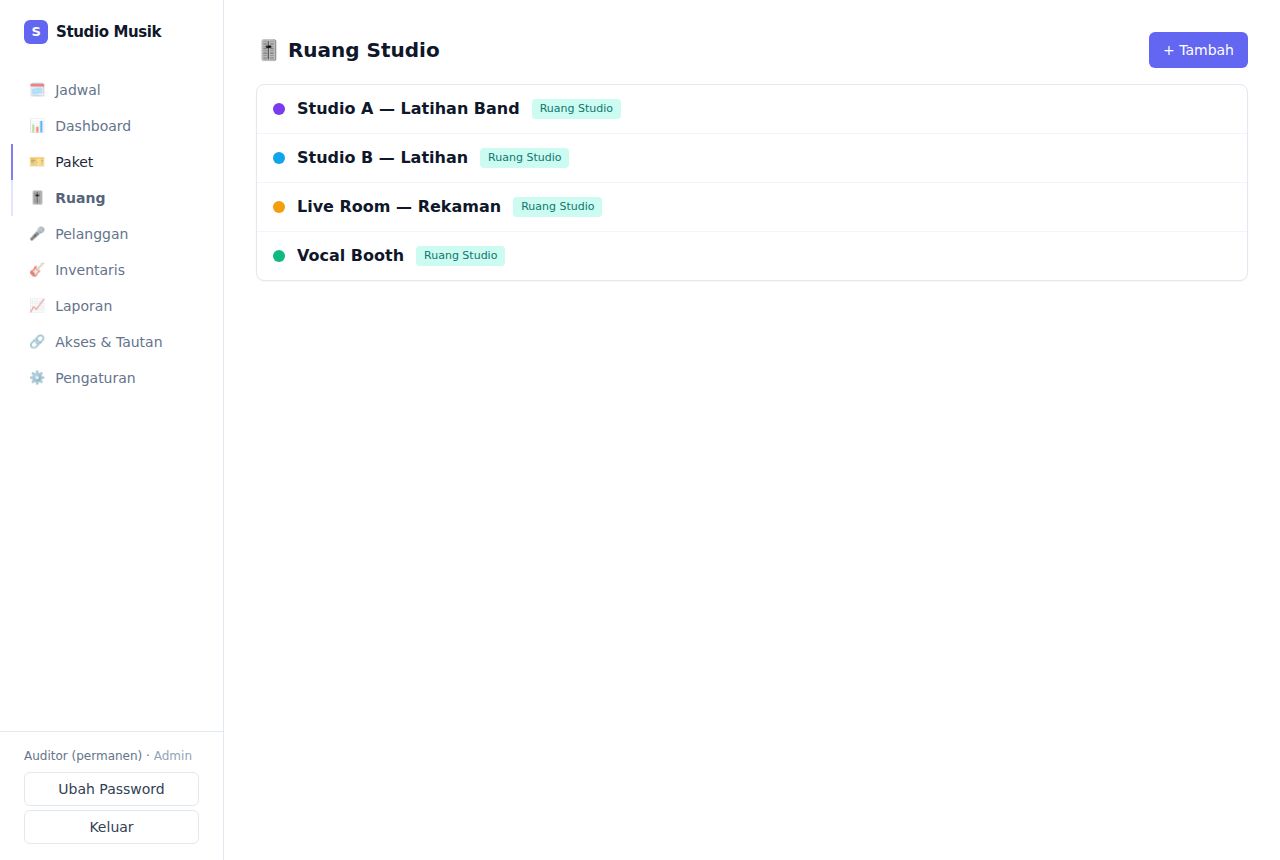This screenshot has height=860, width=1280.
Task: Open the Paket section
Action: pos(111,162)
